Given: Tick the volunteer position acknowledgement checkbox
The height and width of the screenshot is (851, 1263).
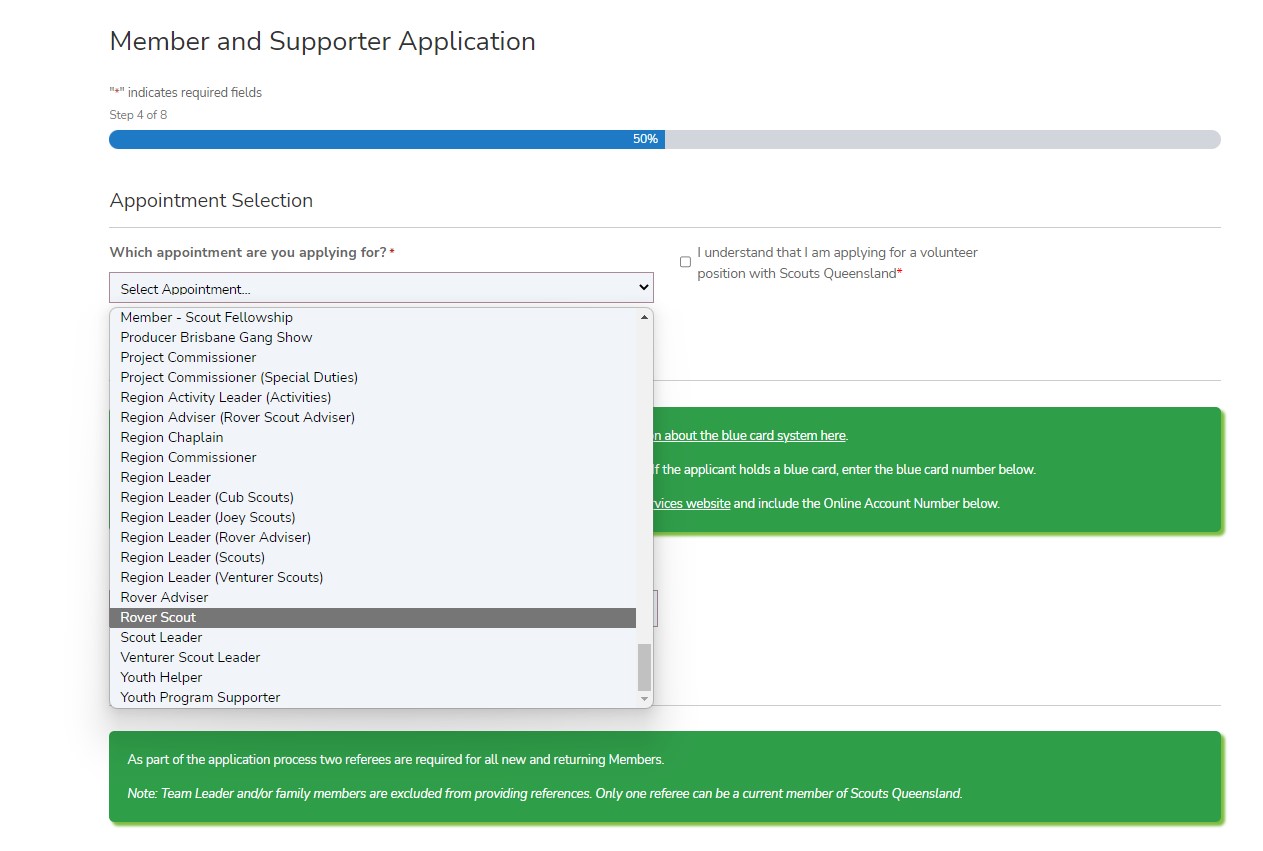Looking at the screenshot, I should [x=685, y=262].
